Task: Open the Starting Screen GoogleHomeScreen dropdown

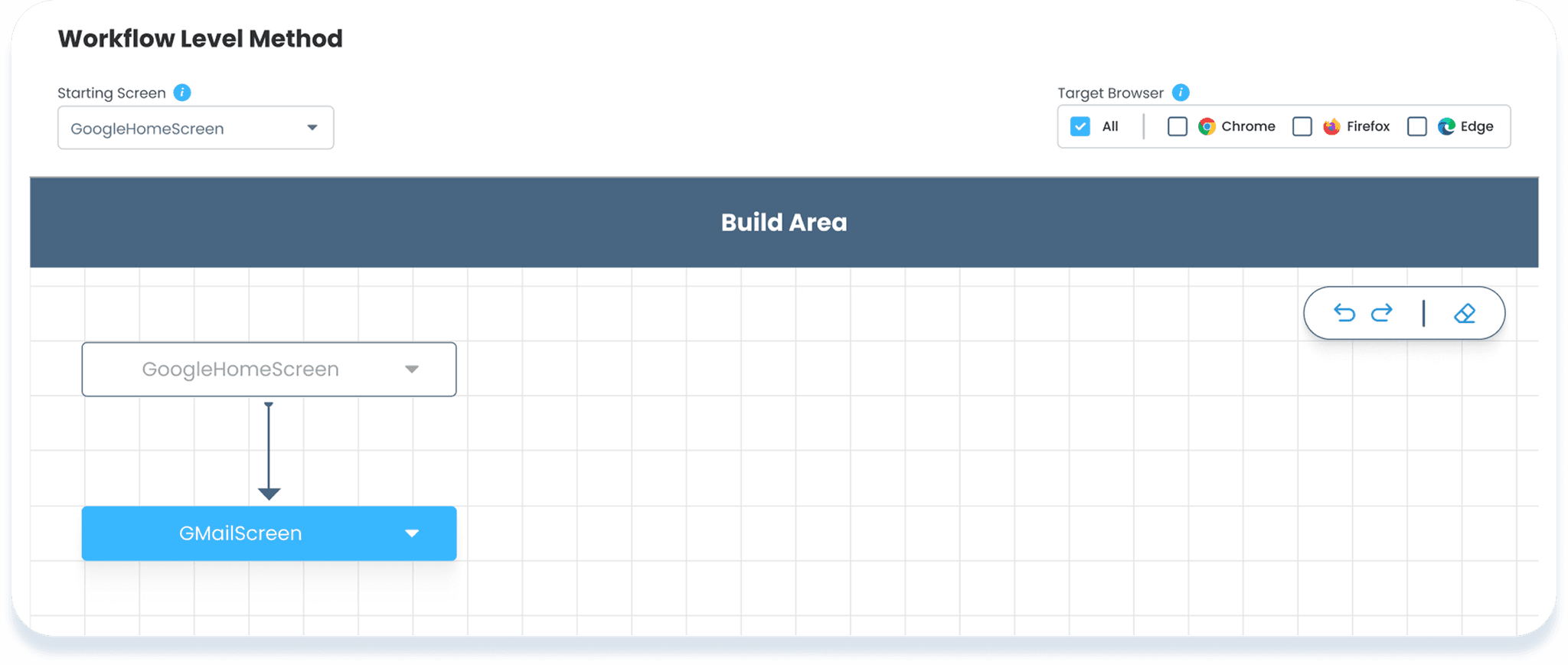Action: (196, 128)
